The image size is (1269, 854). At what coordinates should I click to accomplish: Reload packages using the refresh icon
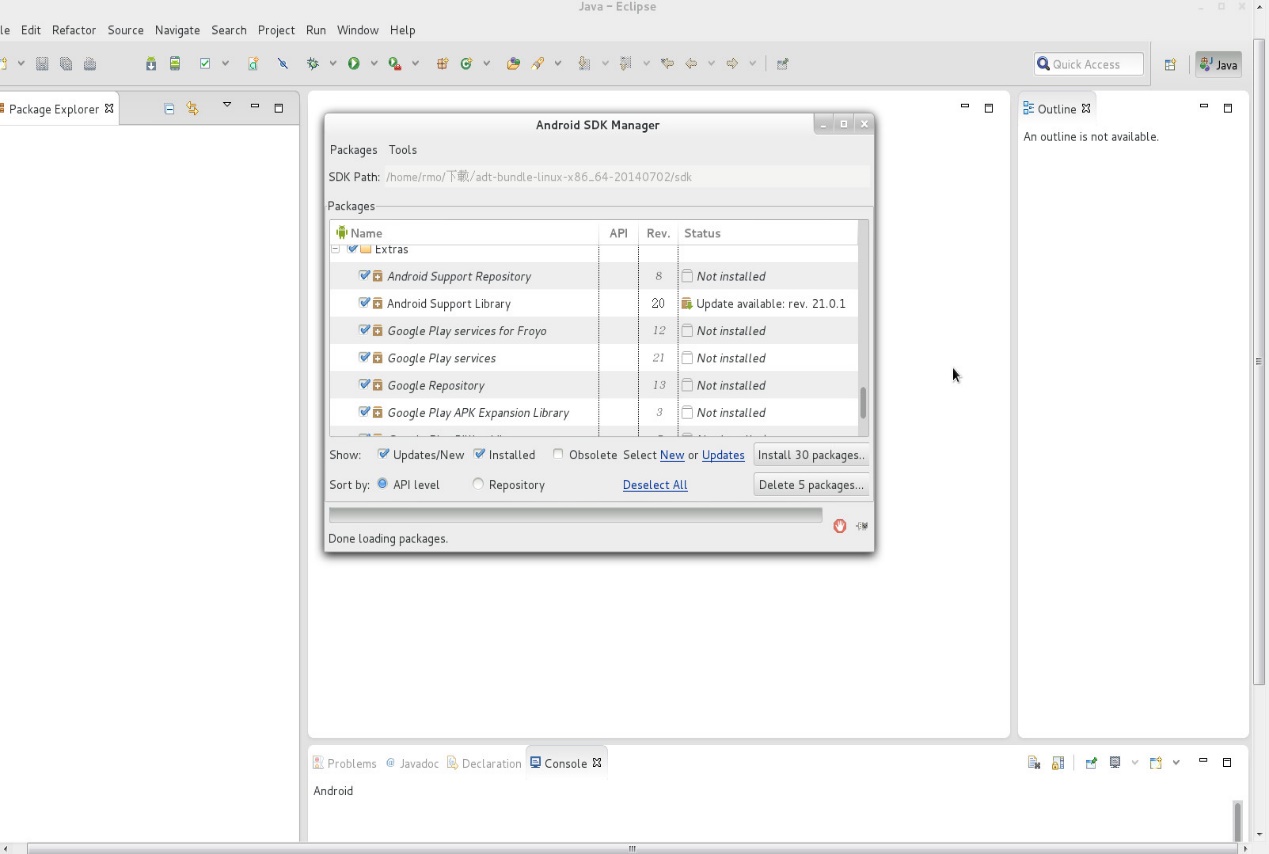pyautogui.click(x=860, y=525)
